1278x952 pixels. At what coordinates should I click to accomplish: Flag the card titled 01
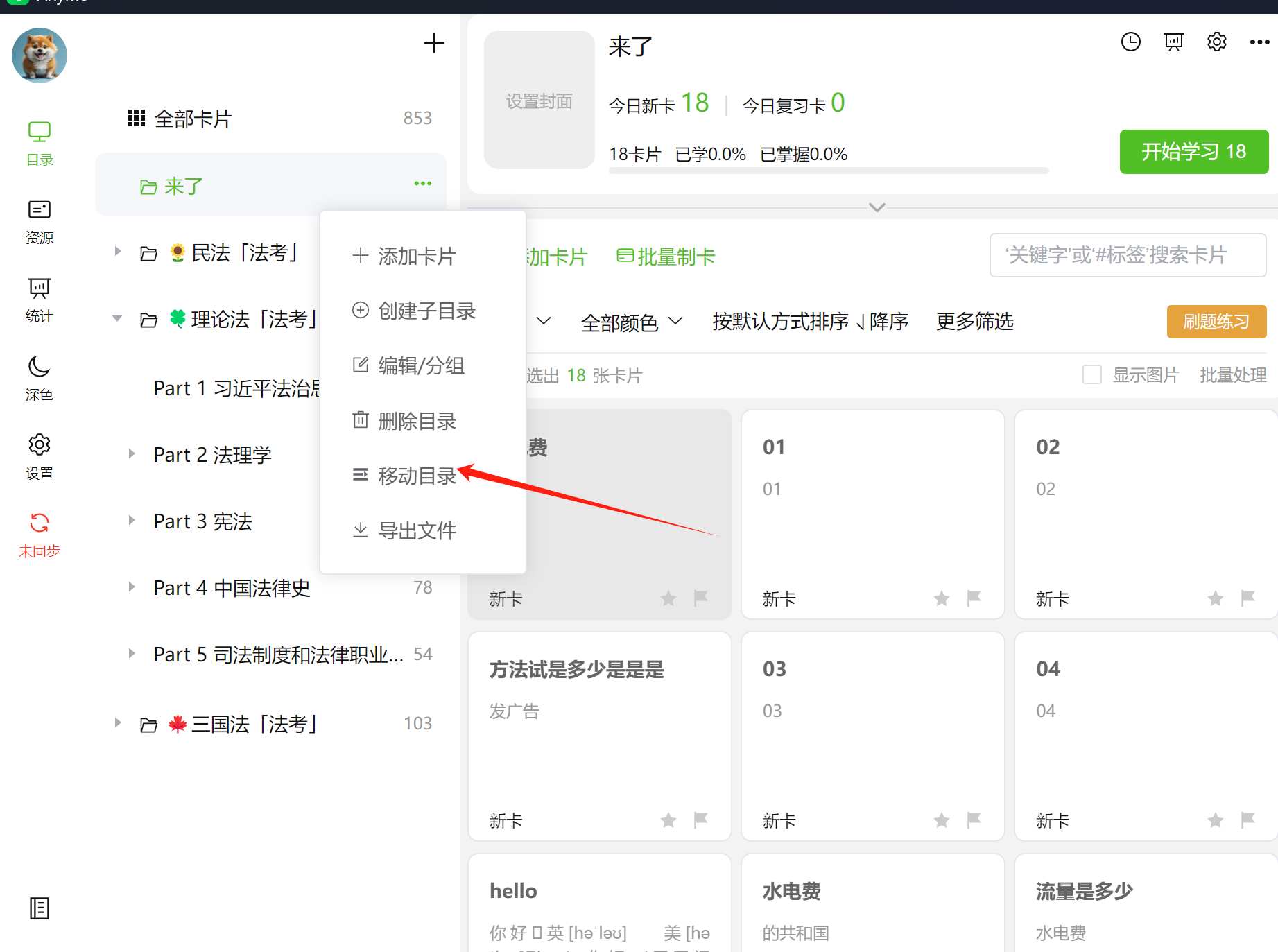(x=974, y=598)
